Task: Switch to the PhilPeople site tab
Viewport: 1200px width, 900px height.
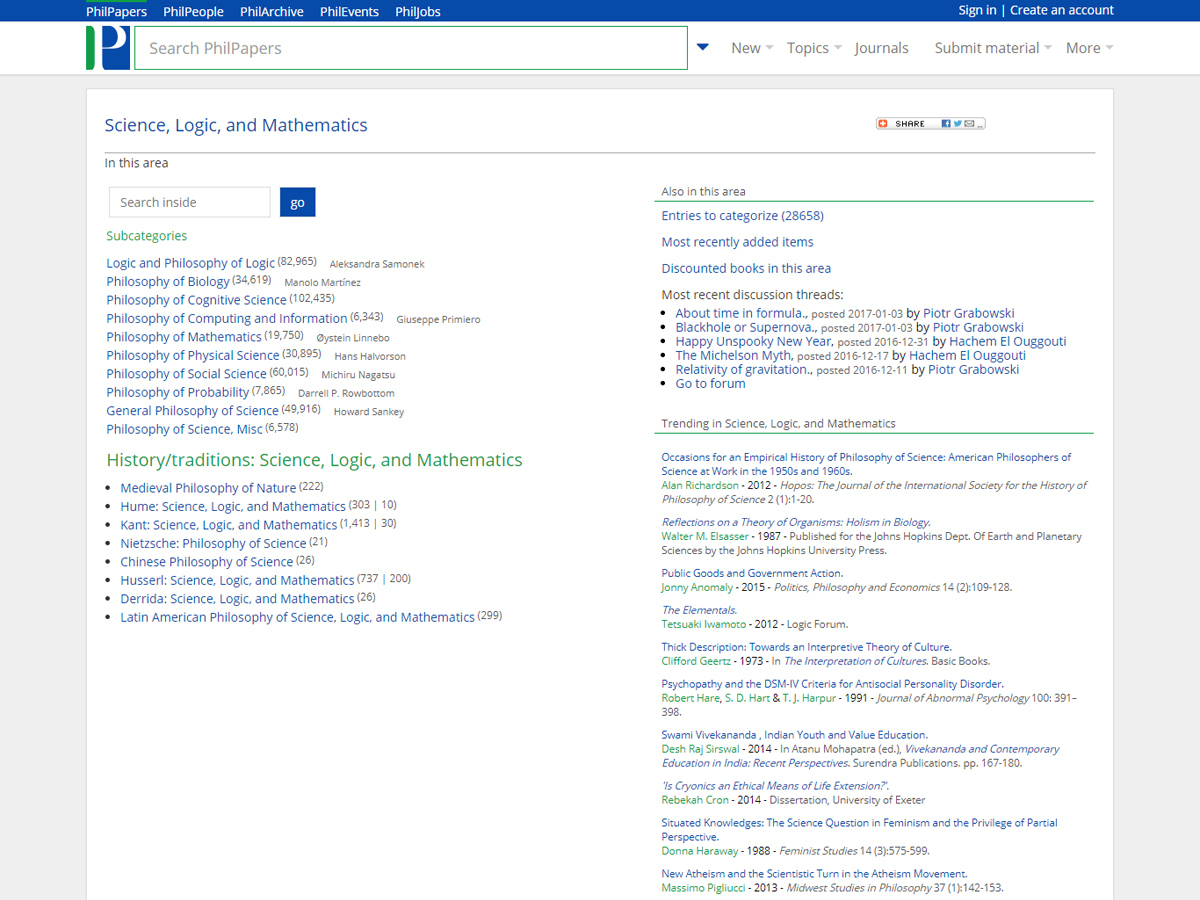Action: [193, 11]
